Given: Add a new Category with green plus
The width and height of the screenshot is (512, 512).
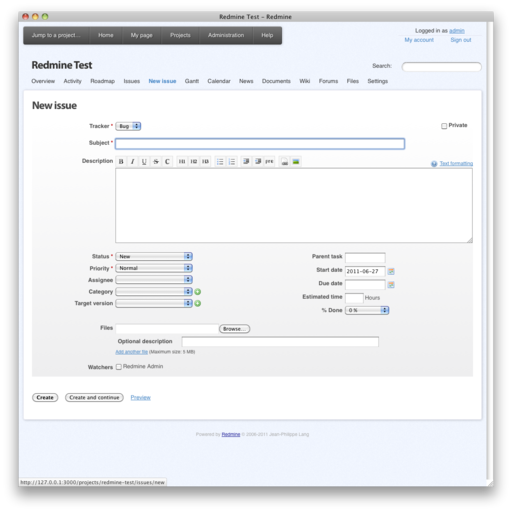Looking at the screenshot, I should (x=198, y=292).
